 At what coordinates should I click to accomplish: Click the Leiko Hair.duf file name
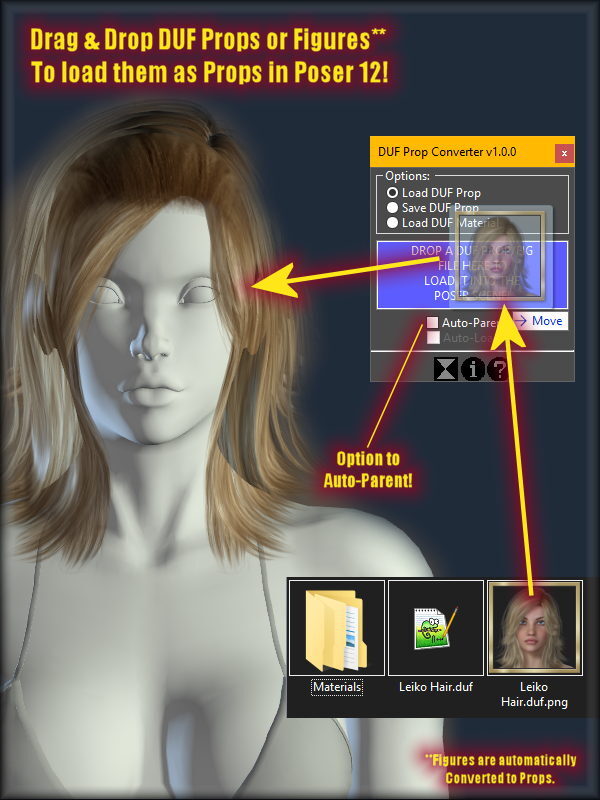coord(436,687)
